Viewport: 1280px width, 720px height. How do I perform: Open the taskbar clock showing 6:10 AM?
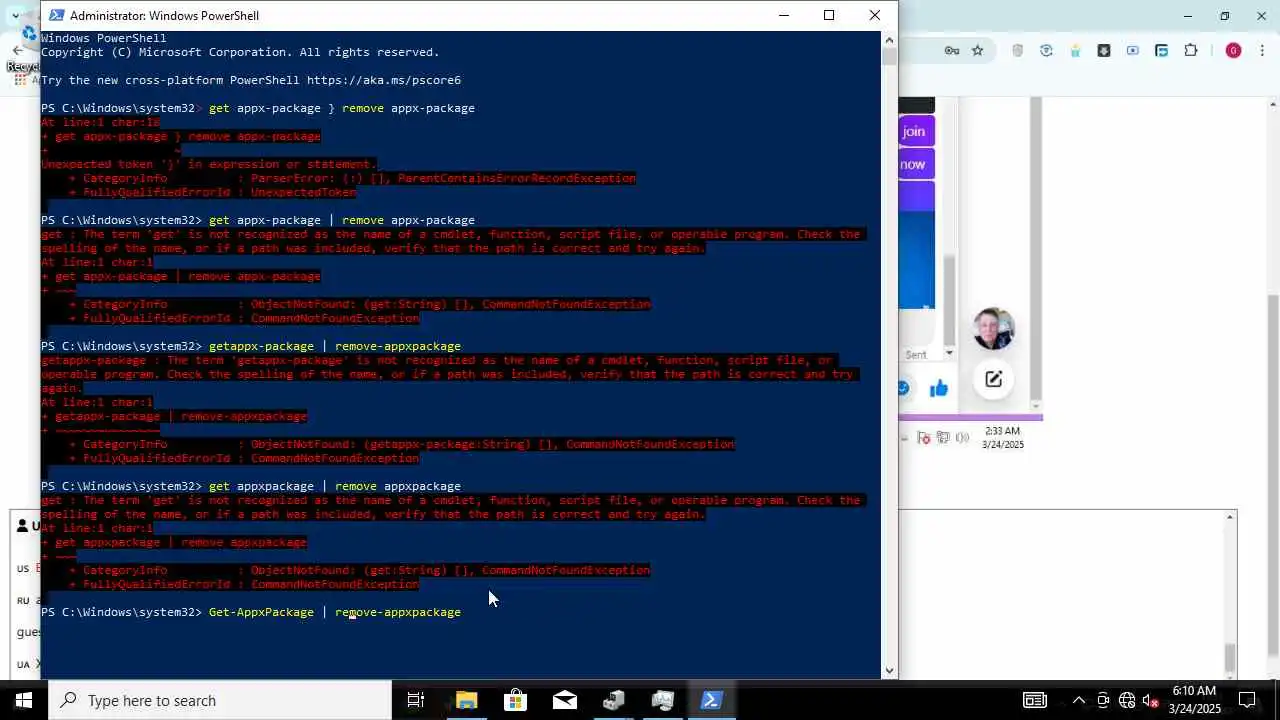pyautogui.click(x=1194, y=700)
